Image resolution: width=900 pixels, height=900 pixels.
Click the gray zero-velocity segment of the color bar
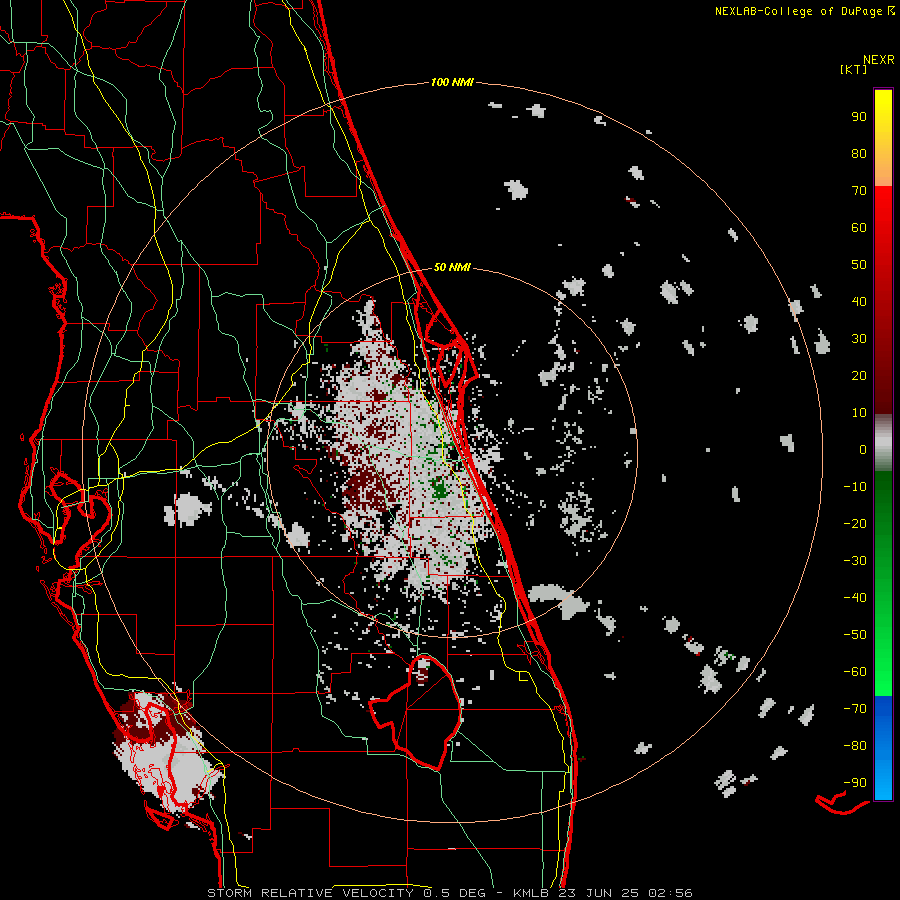(883, 443)
